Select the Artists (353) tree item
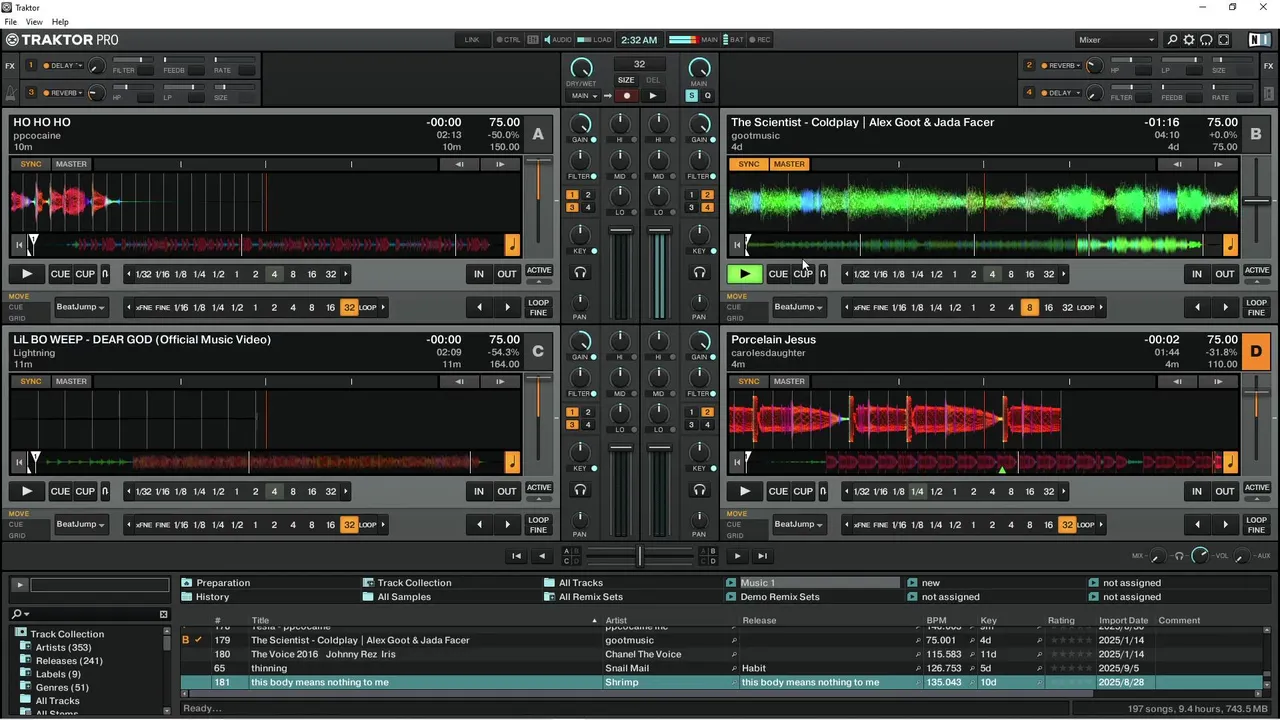The width and height of the screenshot is (1280, 720). point(64,648)
